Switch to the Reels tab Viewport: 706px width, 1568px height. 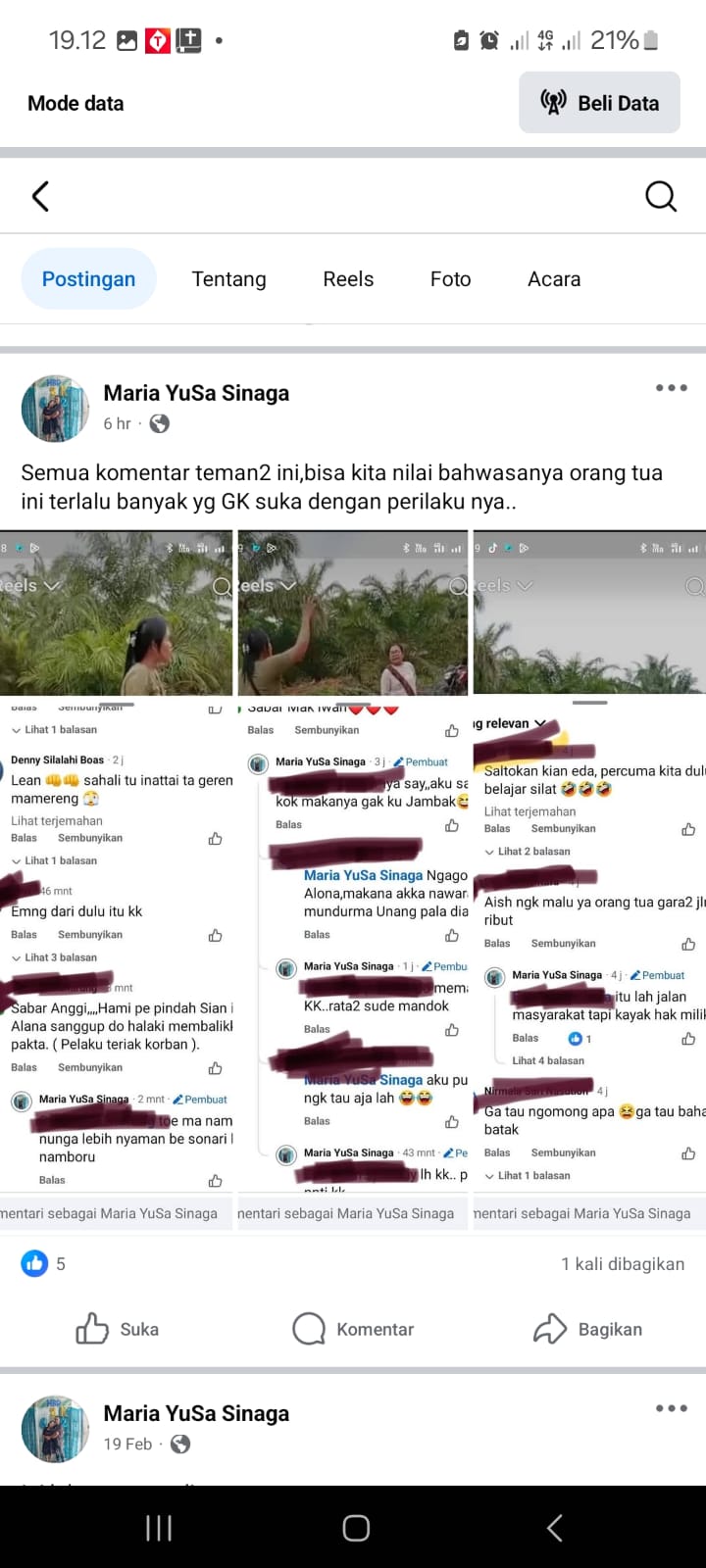[348, 279]
